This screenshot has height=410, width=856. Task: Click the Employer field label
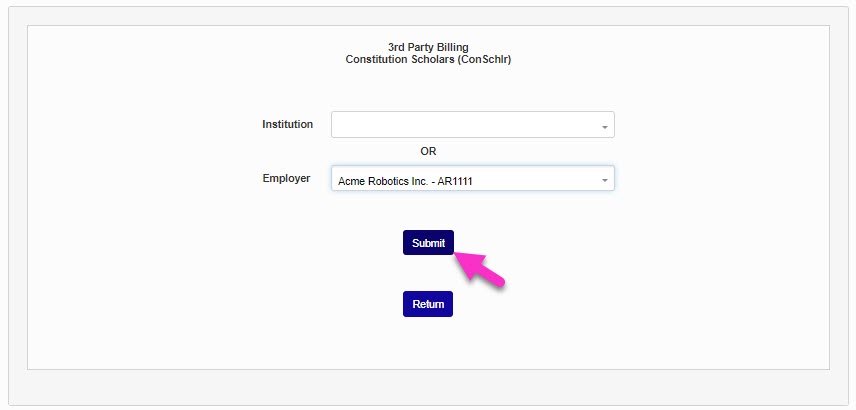click(x=286, y=179)
